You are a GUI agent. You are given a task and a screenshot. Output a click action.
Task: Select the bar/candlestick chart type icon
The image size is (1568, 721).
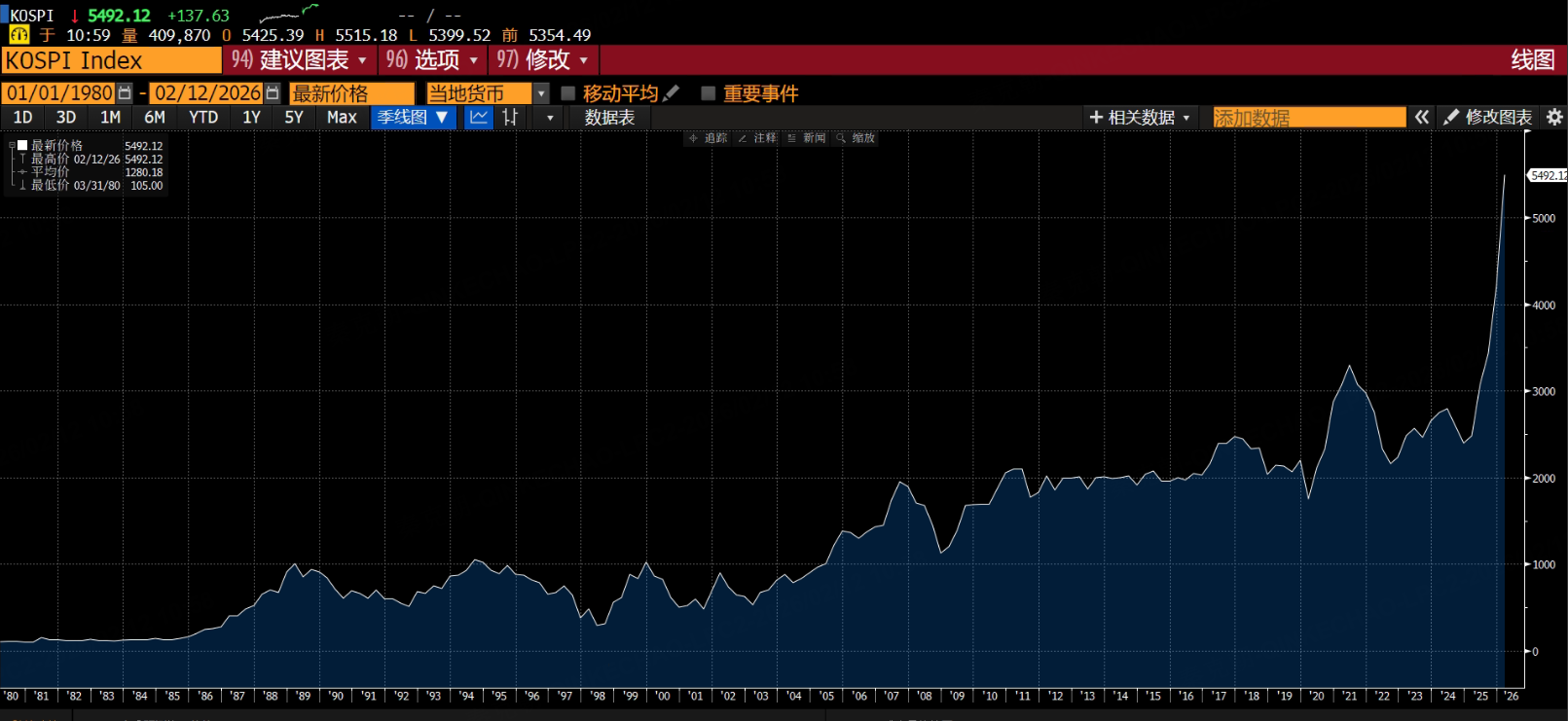[x=510, y=118]
